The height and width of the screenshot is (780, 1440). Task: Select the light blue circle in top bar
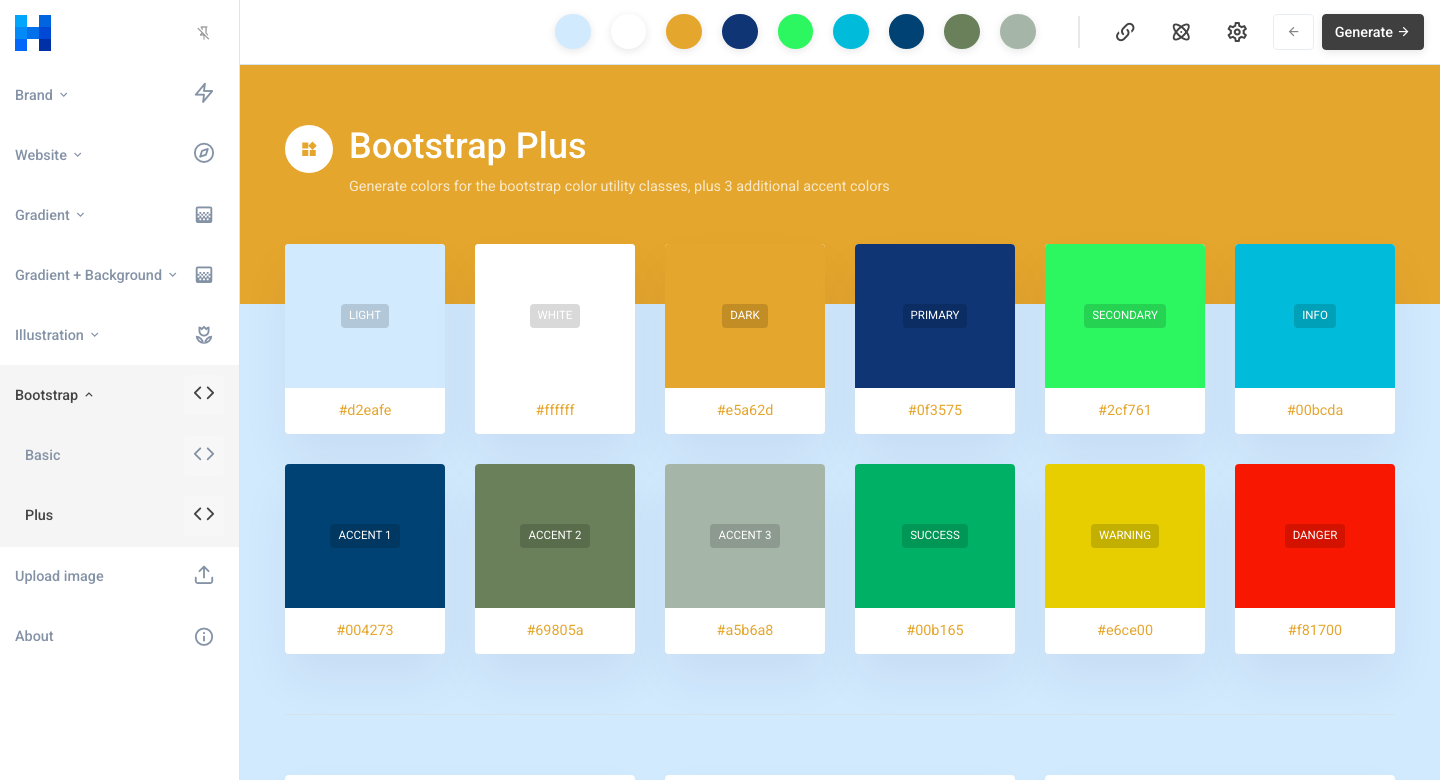[x=573, y=31]
